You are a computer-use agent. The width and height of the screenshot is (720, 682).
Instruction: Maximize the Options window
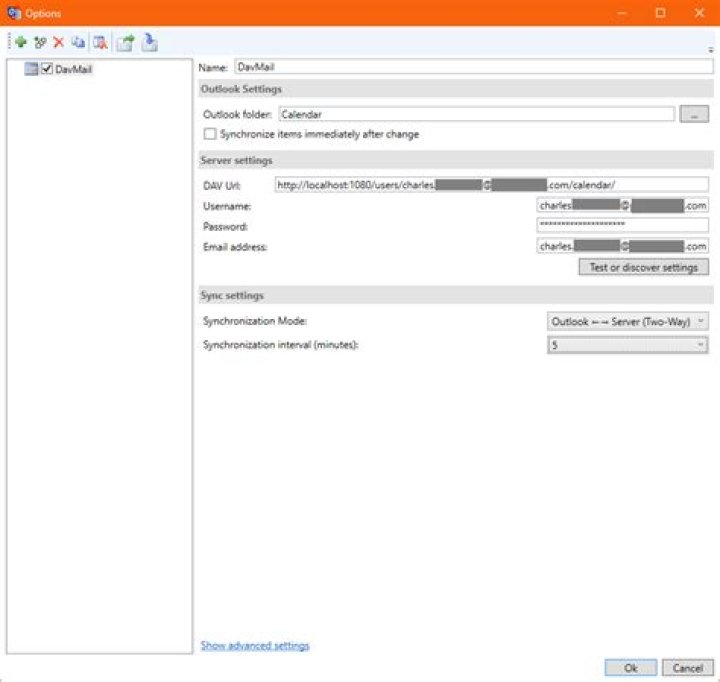[x=660, y=13]
